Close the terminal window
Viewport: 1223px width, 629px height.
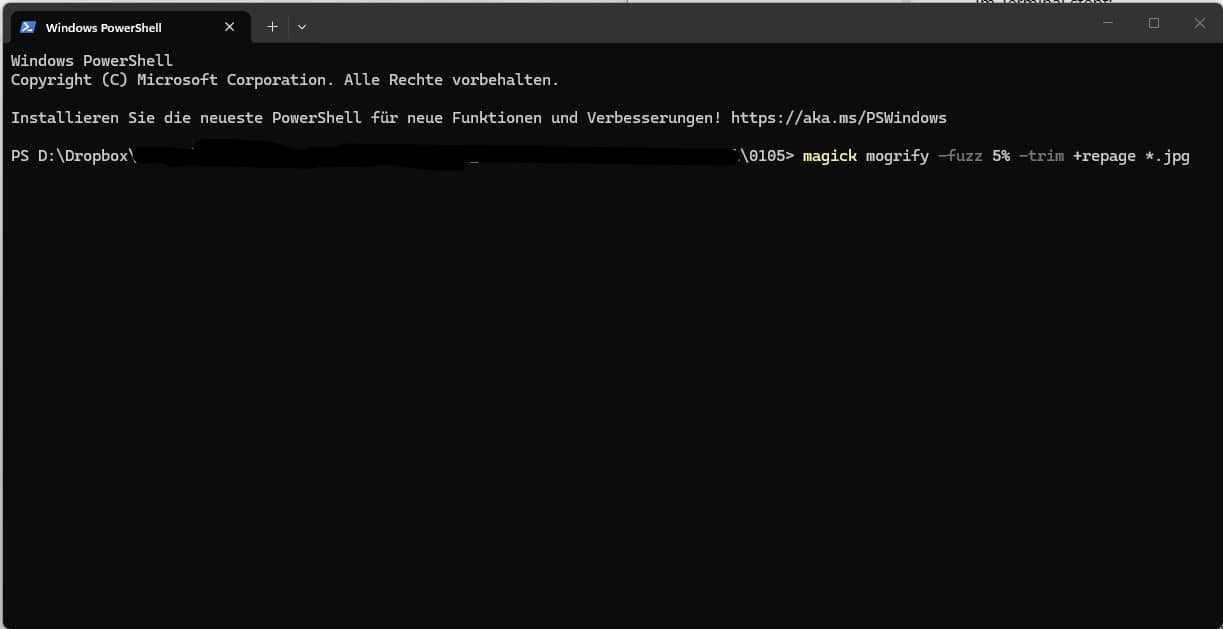point(1199,23)
